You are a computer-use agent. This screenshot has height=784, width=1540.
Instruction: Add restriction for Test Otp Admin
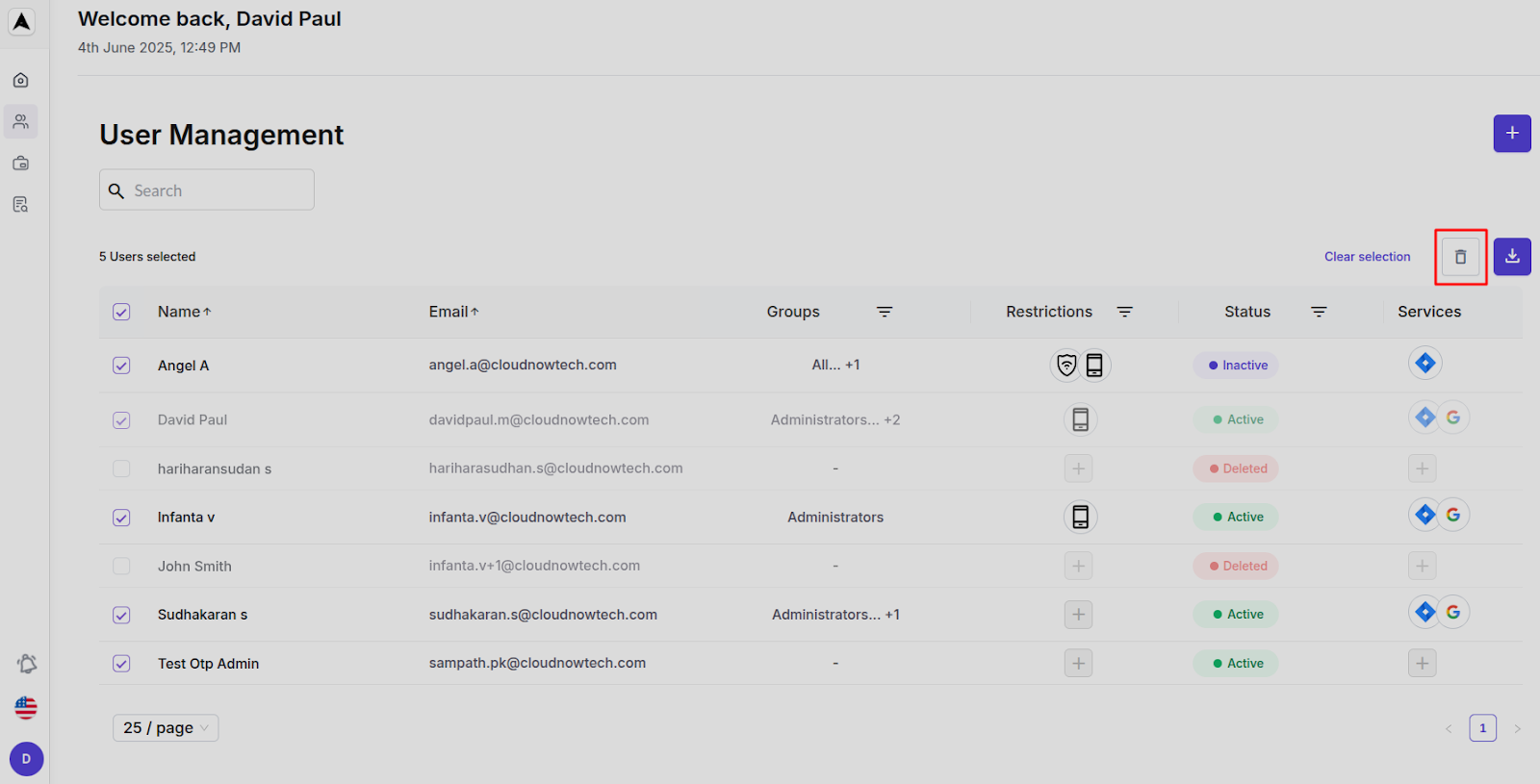click(1078, 664)
